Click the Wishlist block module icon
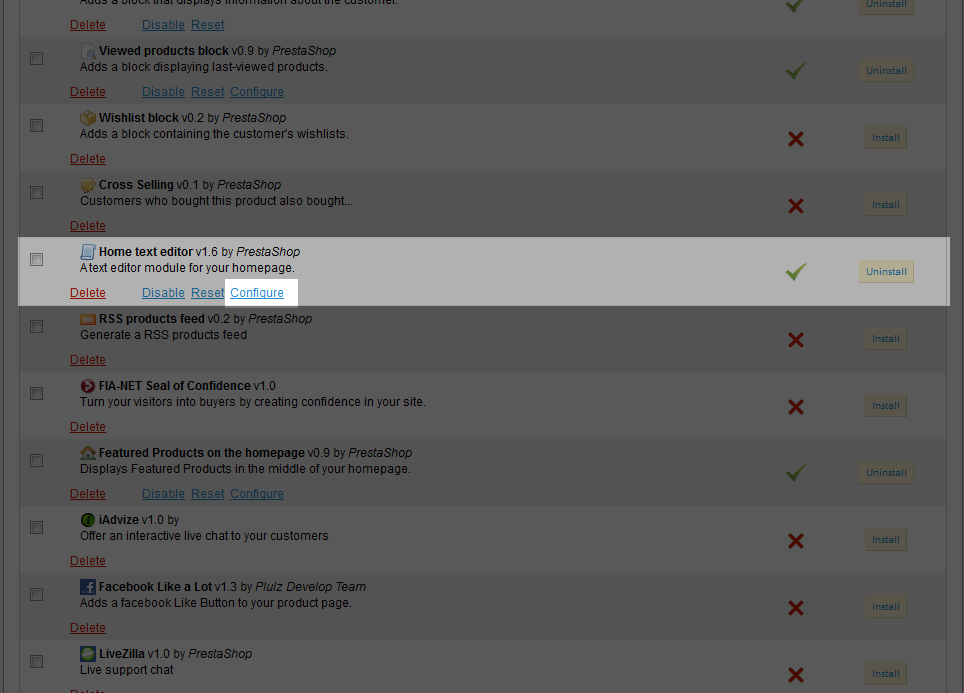 click(x=88, y=118)
